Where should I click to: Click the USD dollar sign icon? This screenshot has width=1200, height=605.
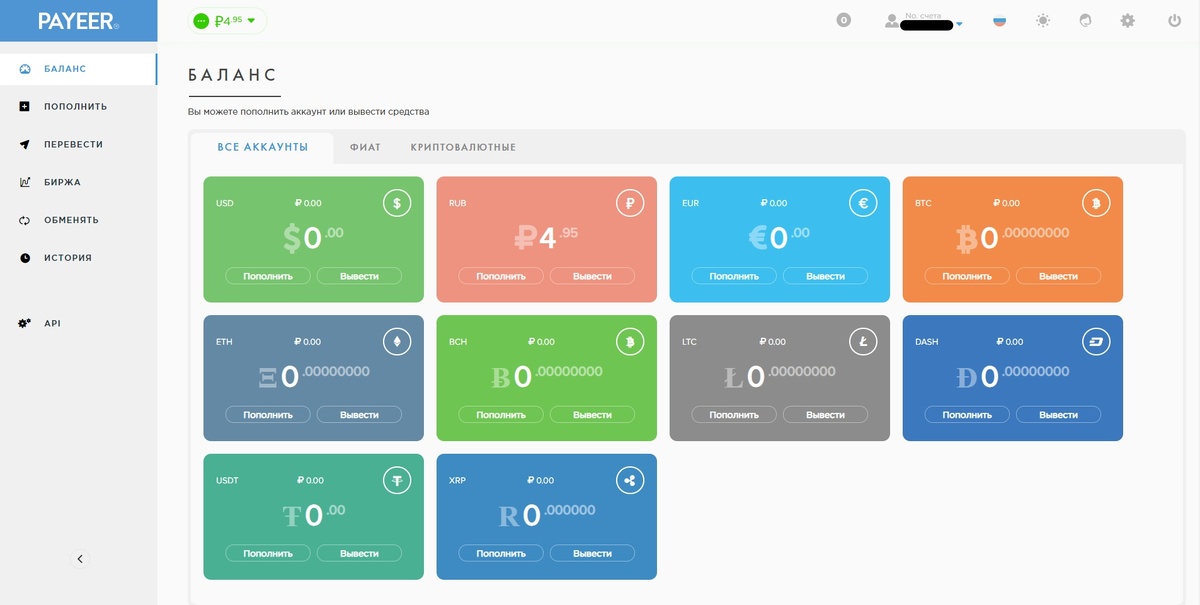coord(397,203)
